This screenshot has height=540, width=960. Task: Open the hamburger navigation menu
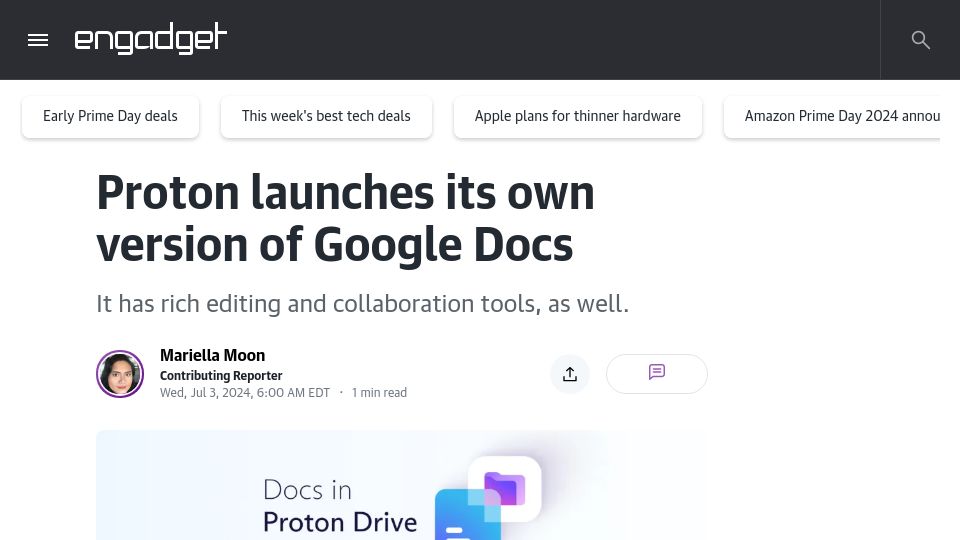click(x=38, y=40)
